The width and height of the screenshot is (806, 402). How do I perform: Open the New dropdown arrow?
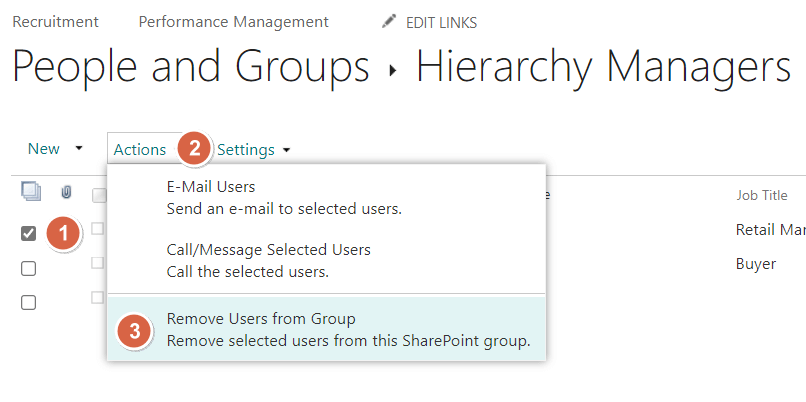point(79,149)
